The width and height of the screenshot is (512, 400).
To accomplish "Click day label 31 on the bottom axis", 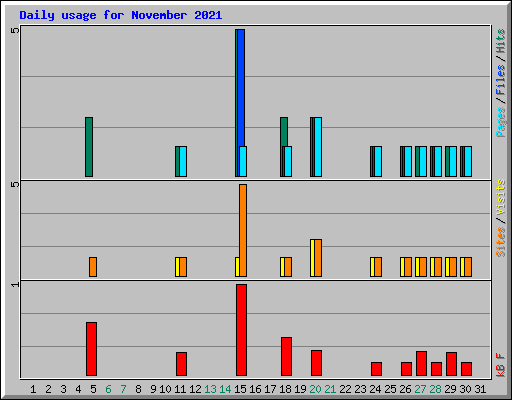I will [x=480, y=389].
